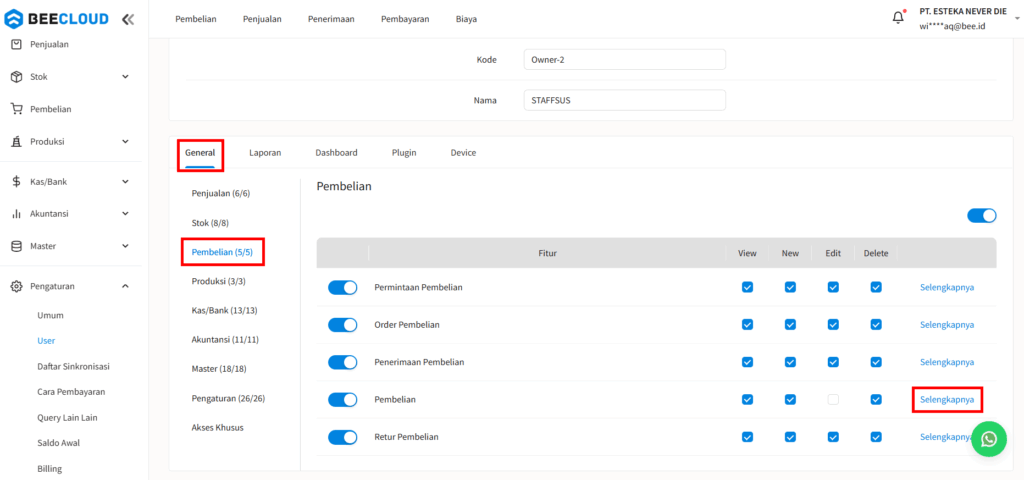The width and height of the screenshot is (1024, 480).
Task: Click the notification bell icon
Action: coord(898,18)
